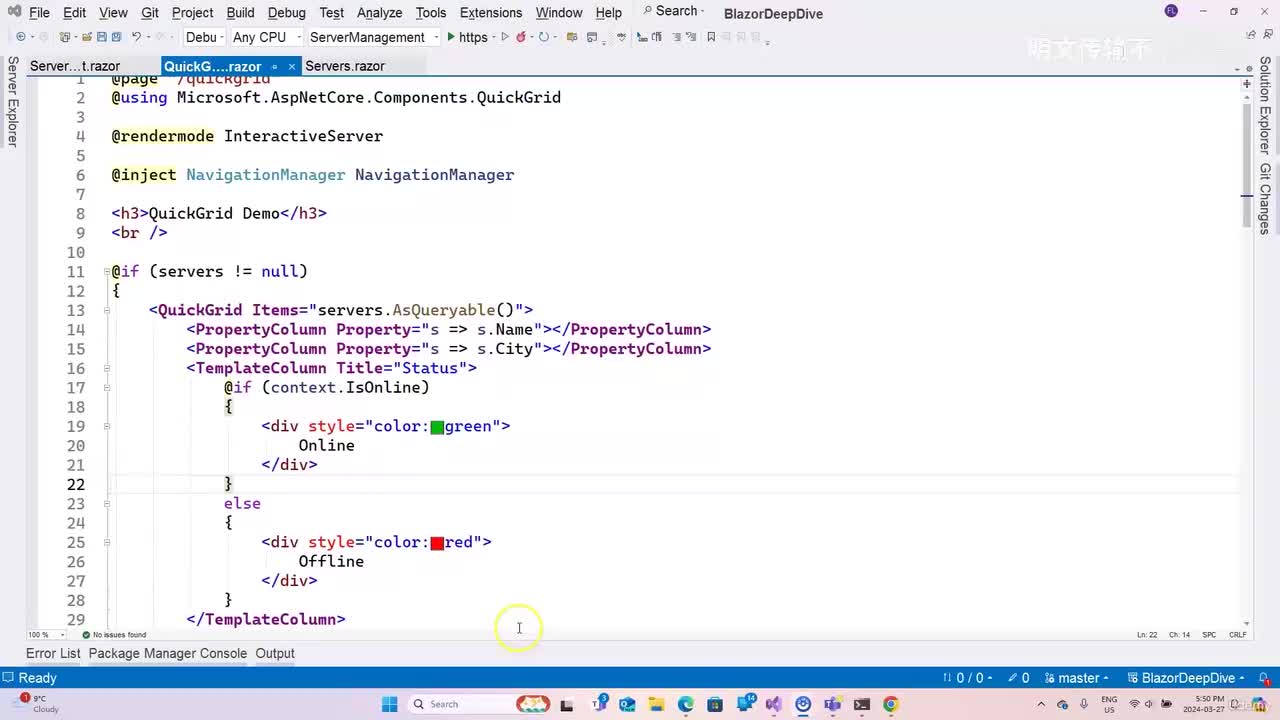Open the Windows Start menu
This screenshot has width=1280, height=720.
[x=390, y=704]
